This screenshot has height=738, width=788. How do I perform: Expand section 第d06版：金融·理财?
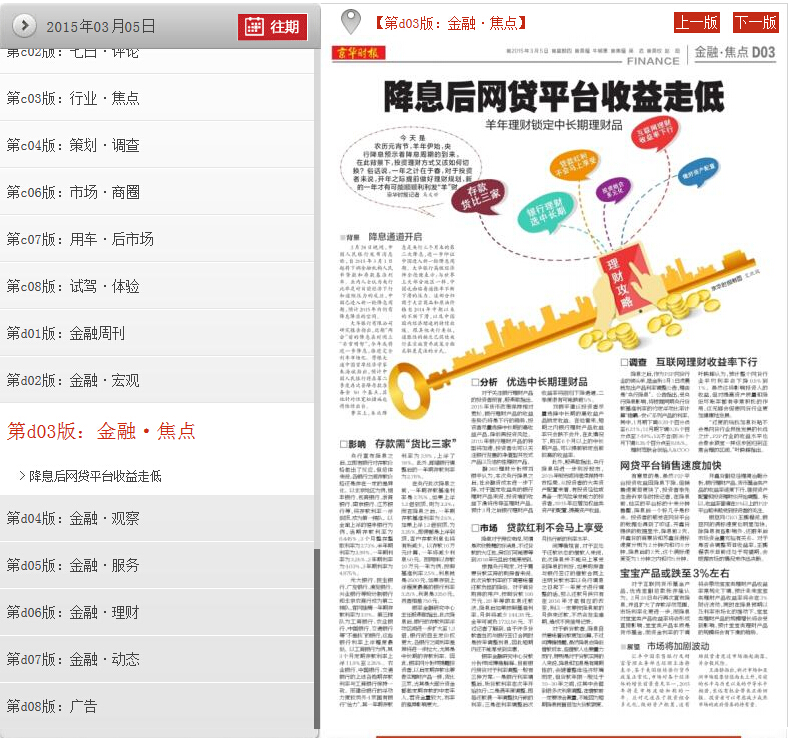(157, 612)
